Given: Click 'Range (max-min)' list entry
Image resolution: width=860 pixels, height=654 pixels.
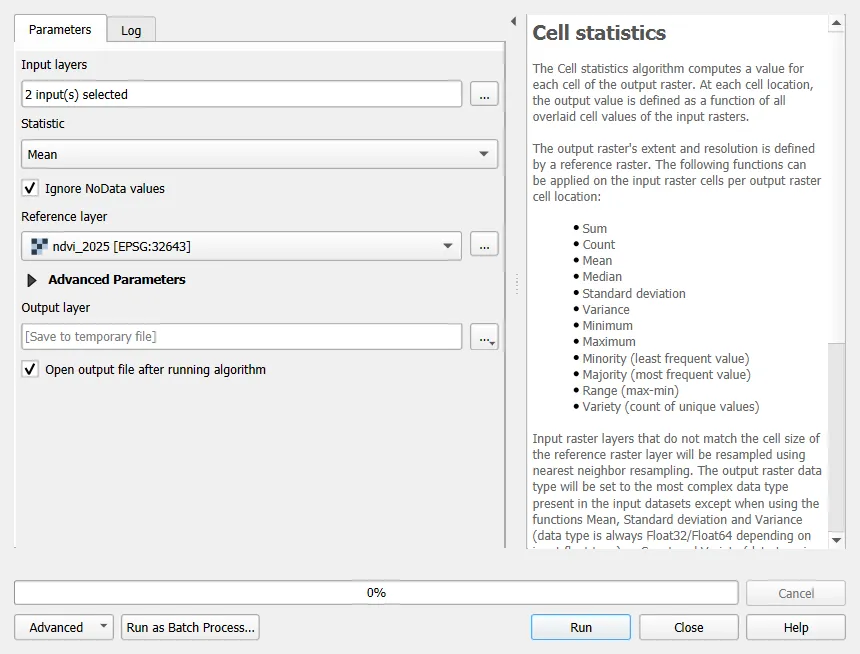Looking at the screenshot, I should point(631,391).
